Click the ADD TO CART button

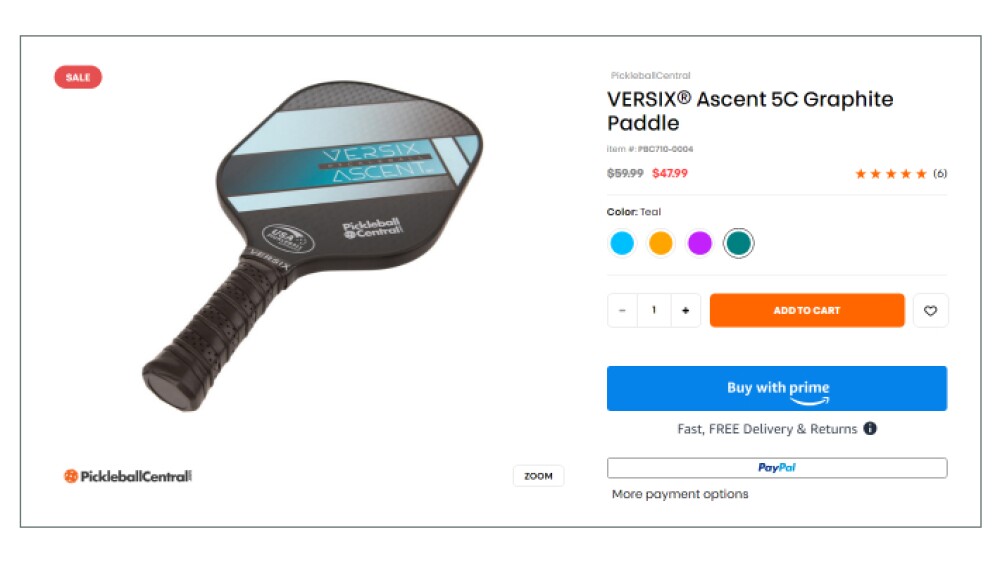pyautogui.click(x=807, y=311)
